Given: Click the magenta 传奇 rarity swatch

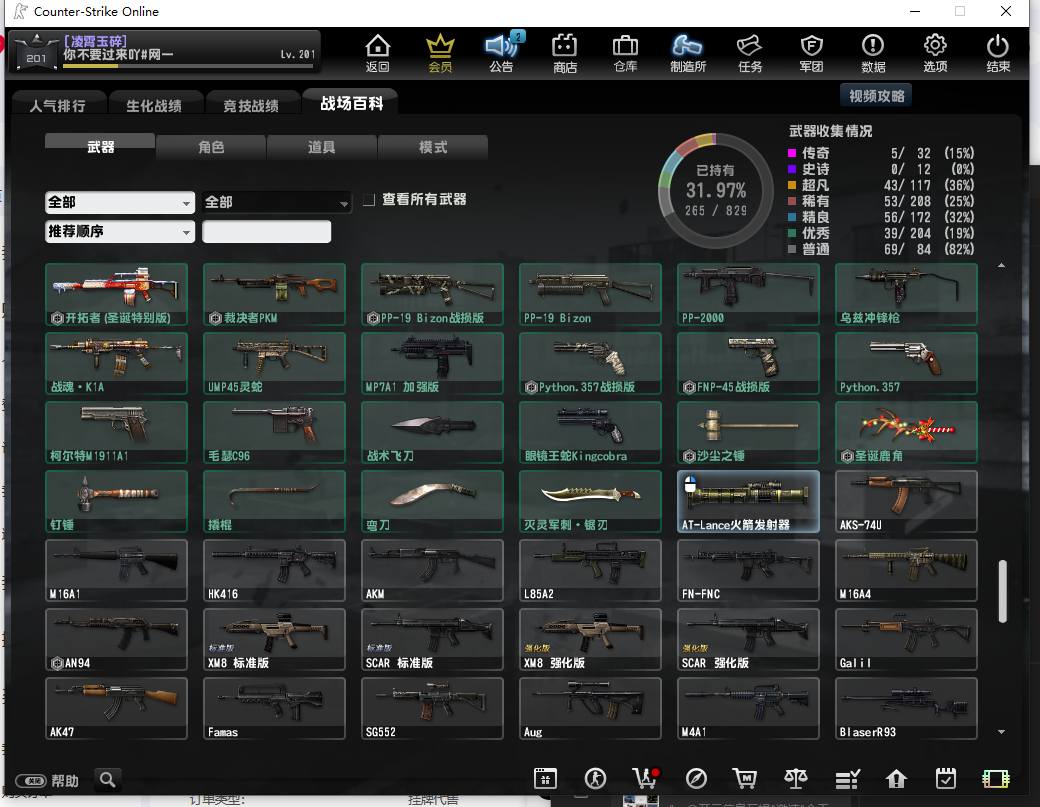Looking at the screenshot, I should [x=792, y=153].
